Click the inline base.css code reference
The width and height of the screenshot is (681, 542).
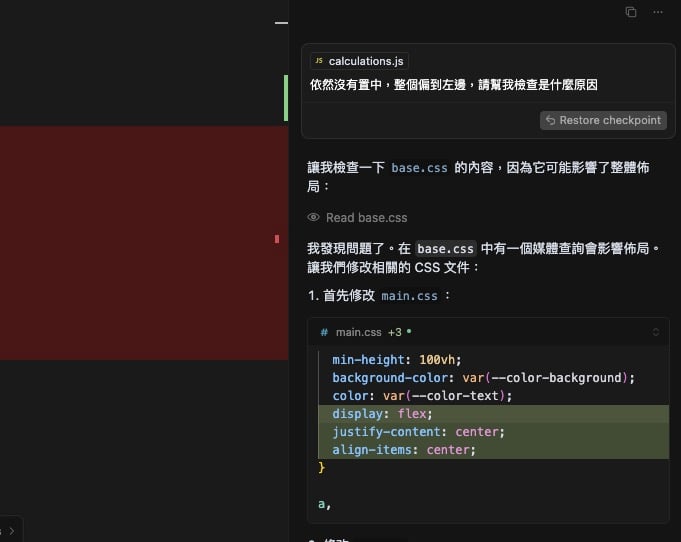coord(419,168)
